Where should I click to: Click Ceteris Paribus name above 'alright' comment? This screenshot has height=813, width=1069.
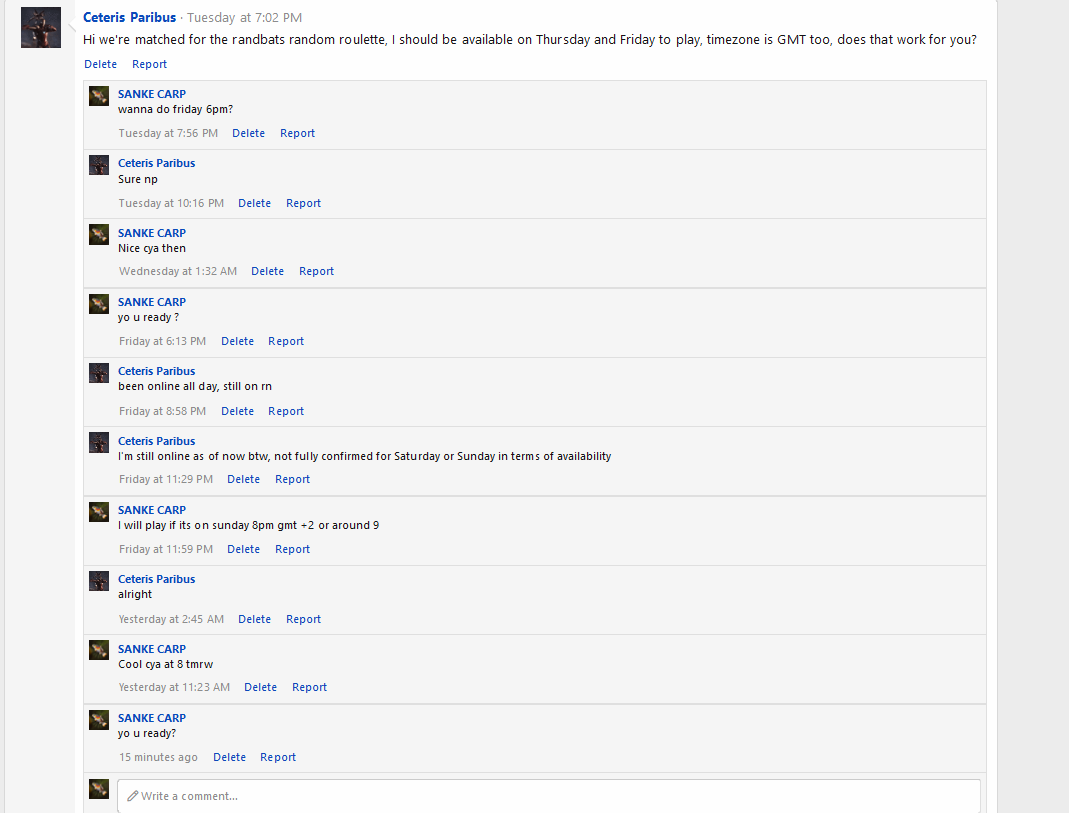tap(157, 579)
